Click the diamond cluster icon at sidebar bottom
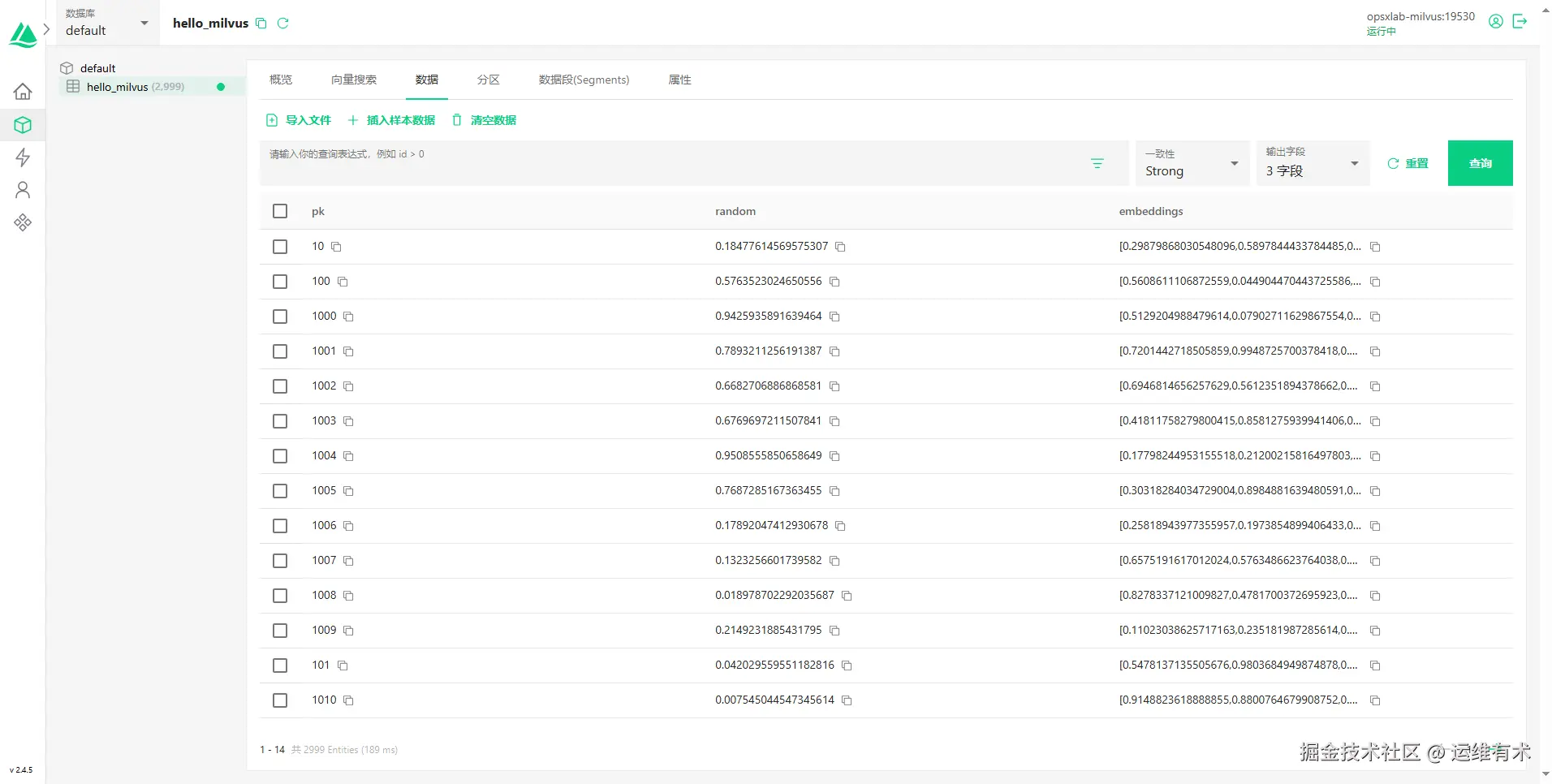This screenshot has width=1552, height=784. [x=22, y=222]
